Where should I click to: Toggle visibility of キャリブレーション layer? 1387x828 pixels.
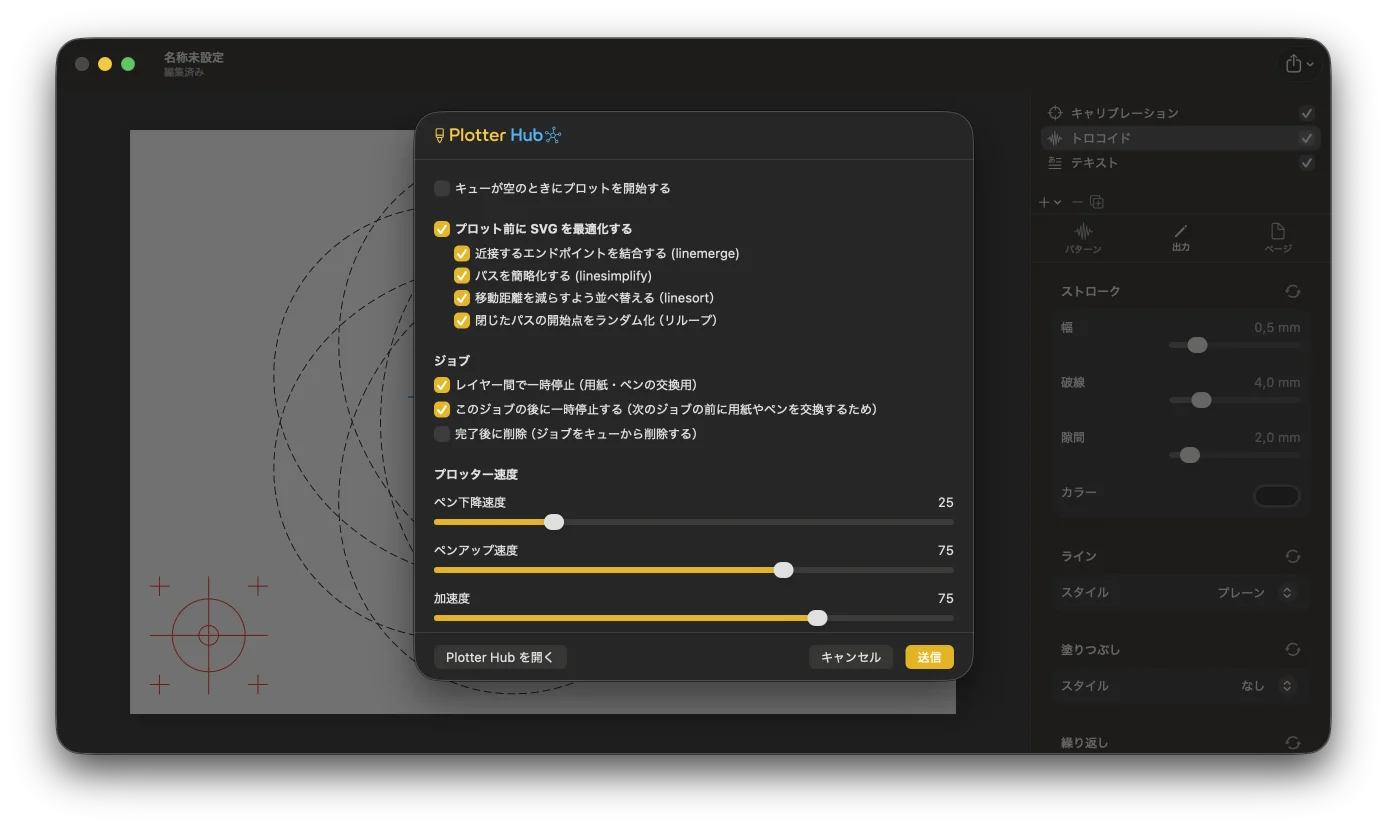point(1306,113)
